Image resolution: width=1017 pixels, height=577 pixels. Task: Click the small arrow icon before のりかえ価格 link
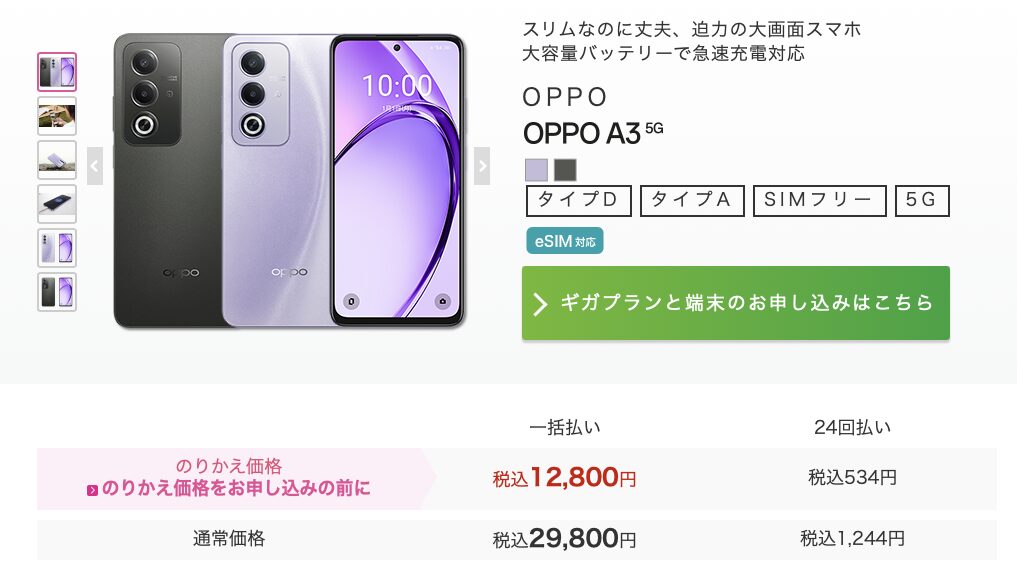[x=92, y=491]
